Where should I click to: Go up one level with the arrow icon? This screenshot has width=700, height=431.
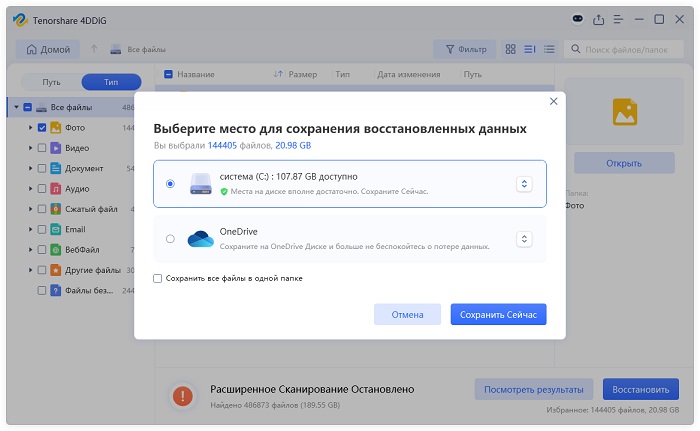94,49
